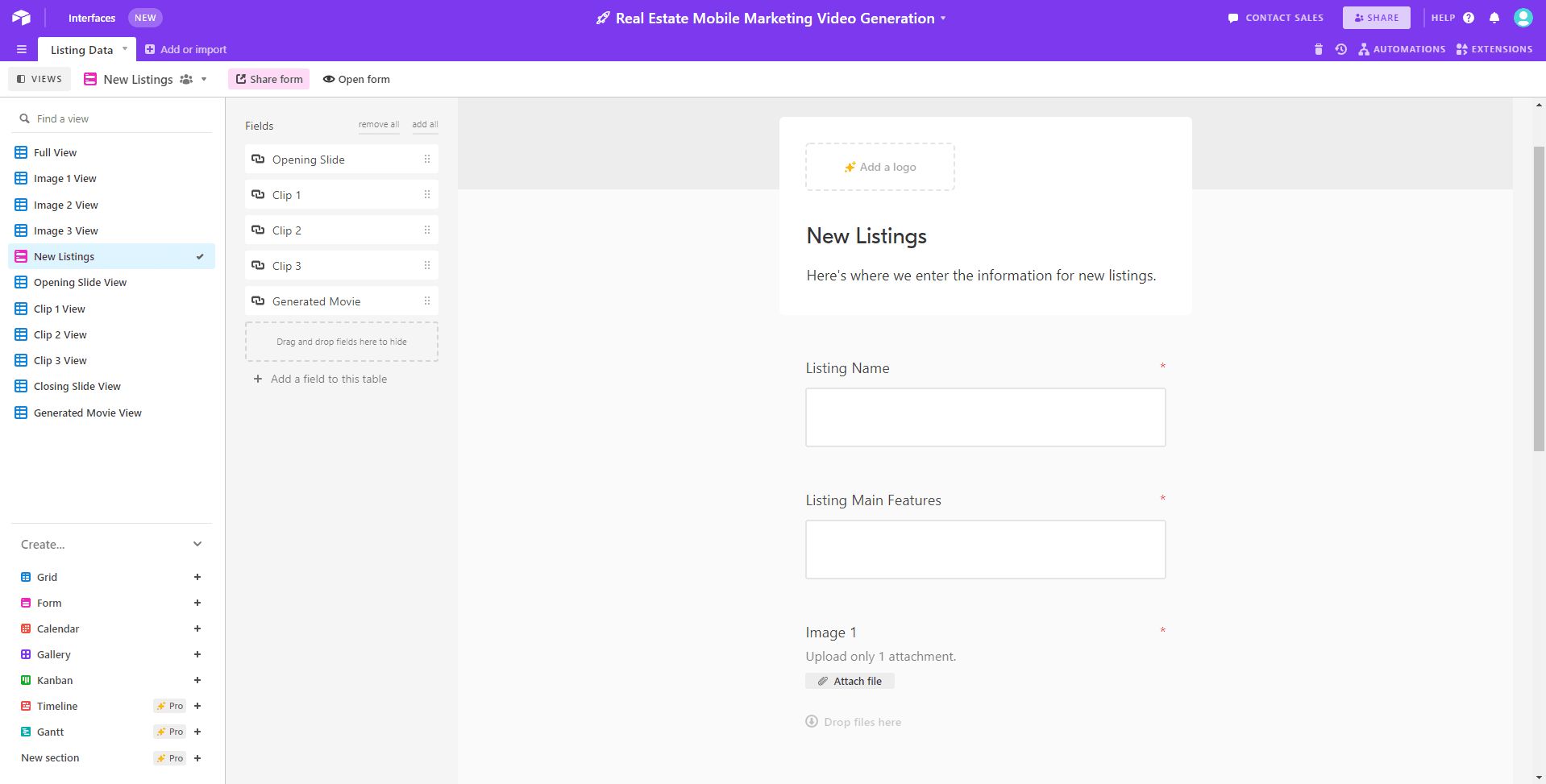This screenshot has width=1546, height=784.
Task: Switch to the Interfaces section
Action: click(x=91, y=17)
